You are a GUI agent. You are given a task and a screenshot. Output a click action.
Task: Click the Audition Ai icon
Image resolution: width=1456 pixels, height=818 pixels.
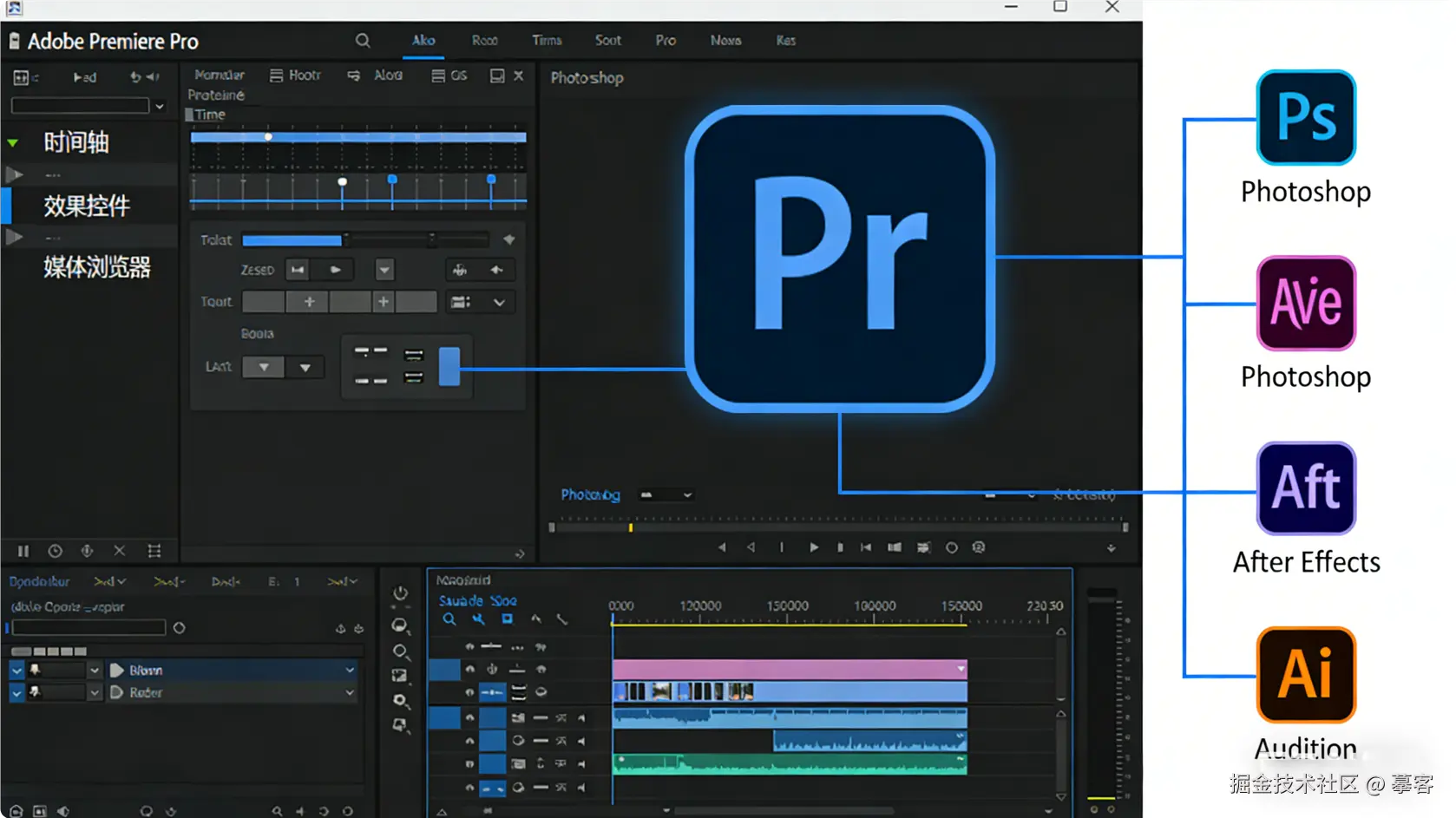[x=1305, y=674]
